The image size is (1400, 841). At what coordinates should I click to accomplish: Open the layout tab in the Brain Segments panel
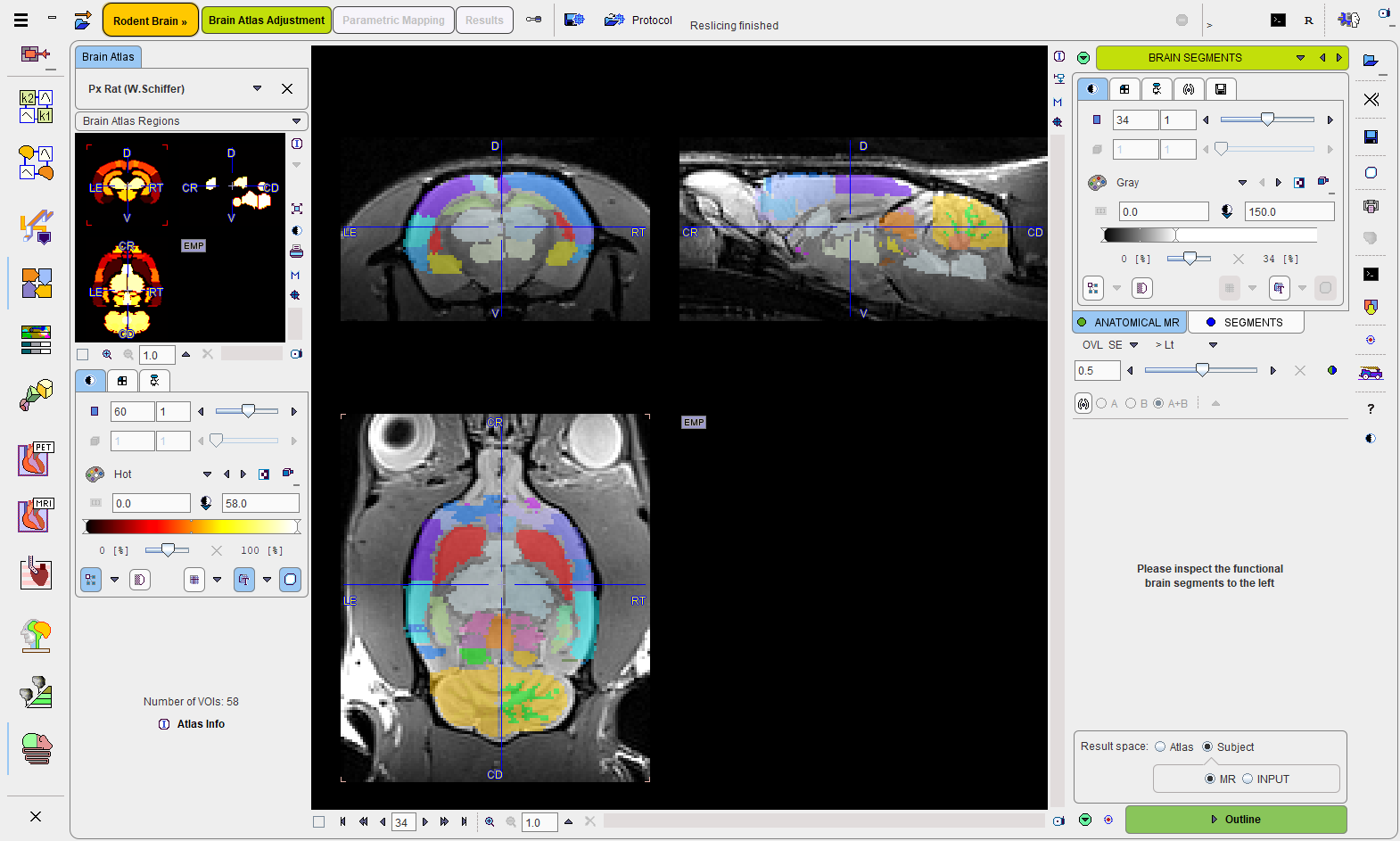point(1124,88)
